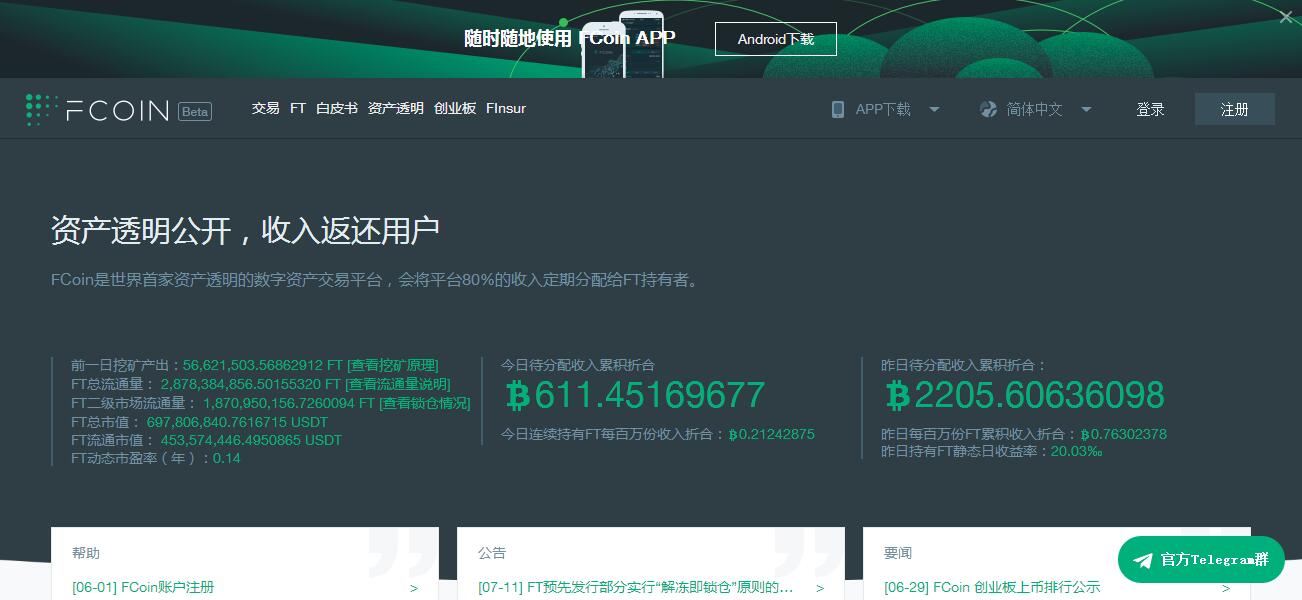Open the 创业板 menu item
The image size is (1302, 600).
tap(455, 108)
